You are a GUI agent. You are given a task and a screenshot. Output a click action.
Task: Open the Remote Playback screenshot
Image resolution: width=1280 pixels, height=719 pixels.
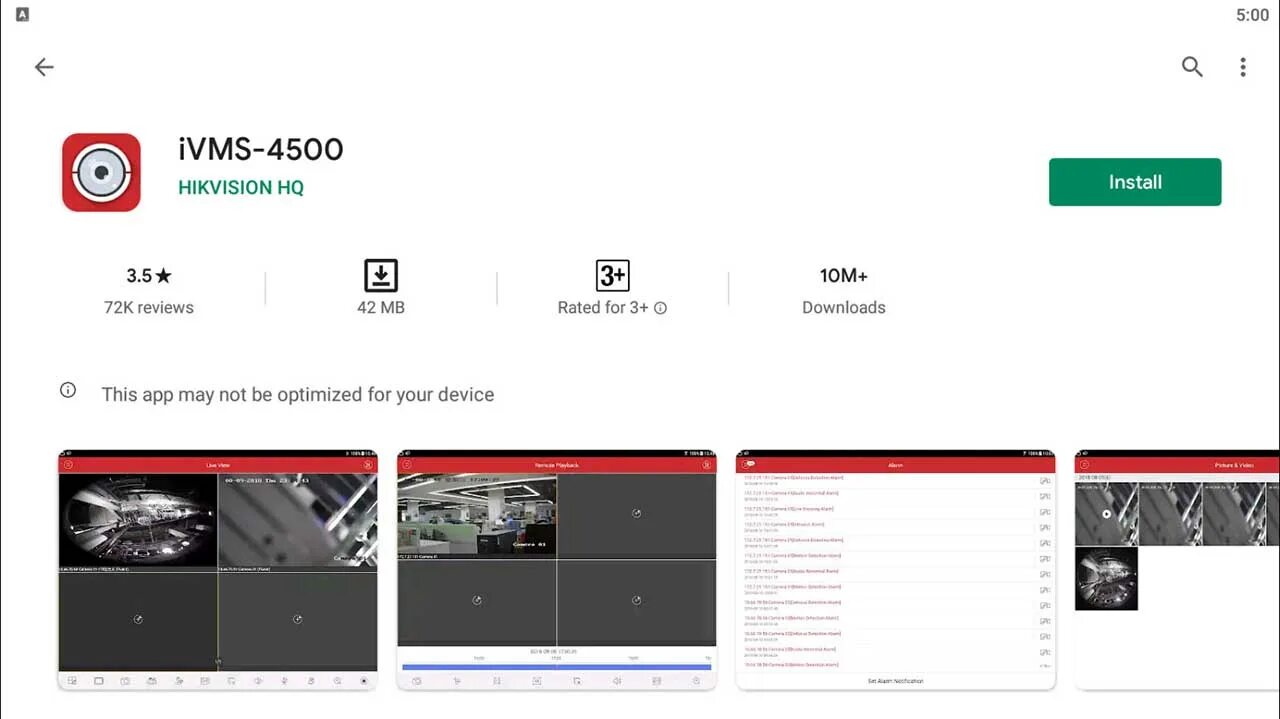click(x=557, y=570)
